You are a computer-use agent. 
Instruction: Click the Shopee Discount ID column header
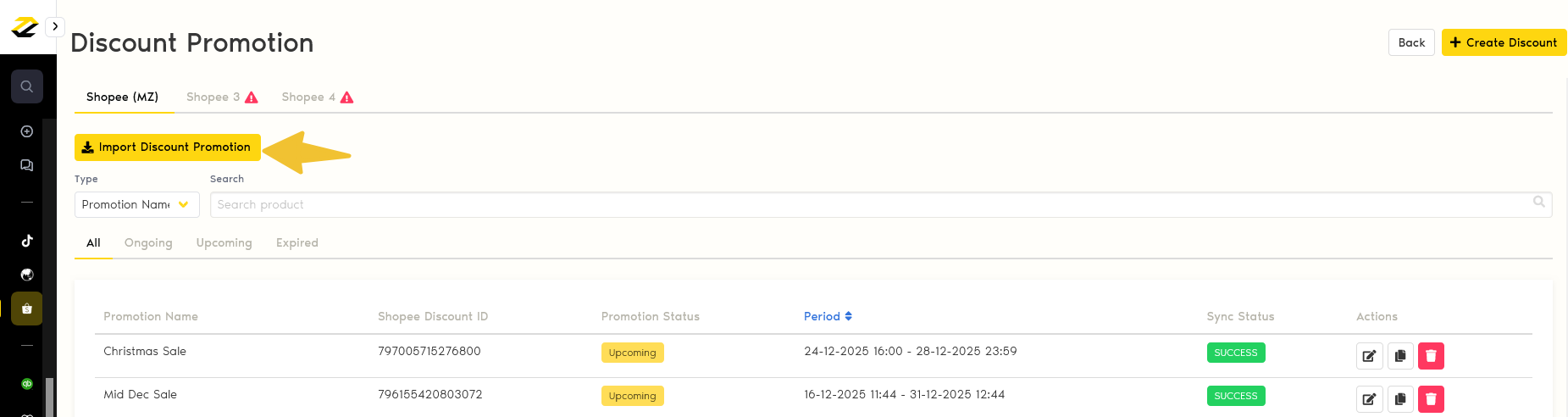pyautogui.click(x=433, y=316)
